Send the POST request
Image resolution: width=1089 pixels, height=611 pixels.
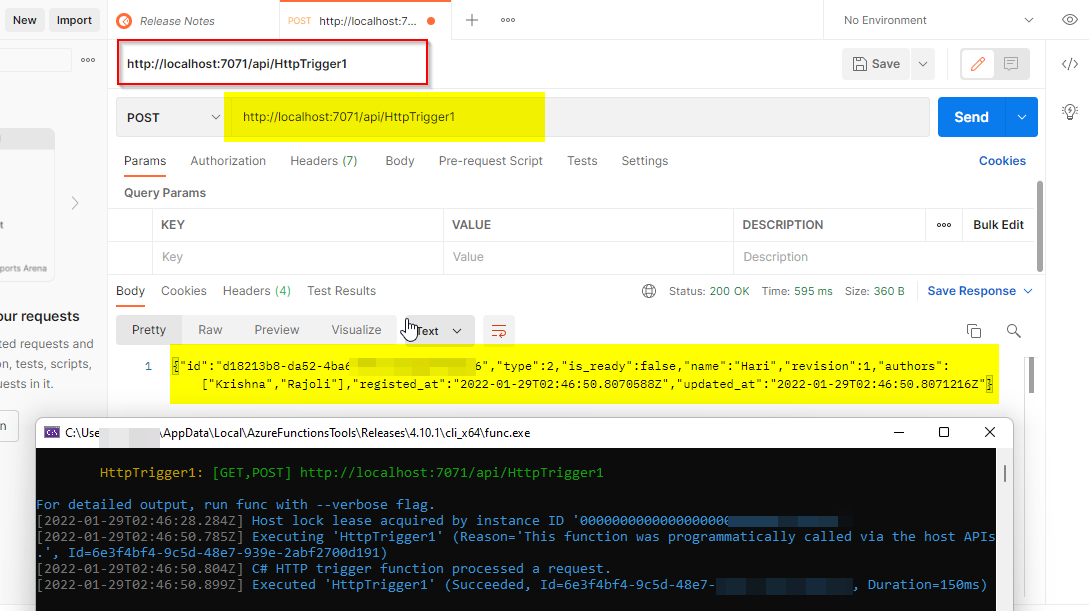point(972,117)
